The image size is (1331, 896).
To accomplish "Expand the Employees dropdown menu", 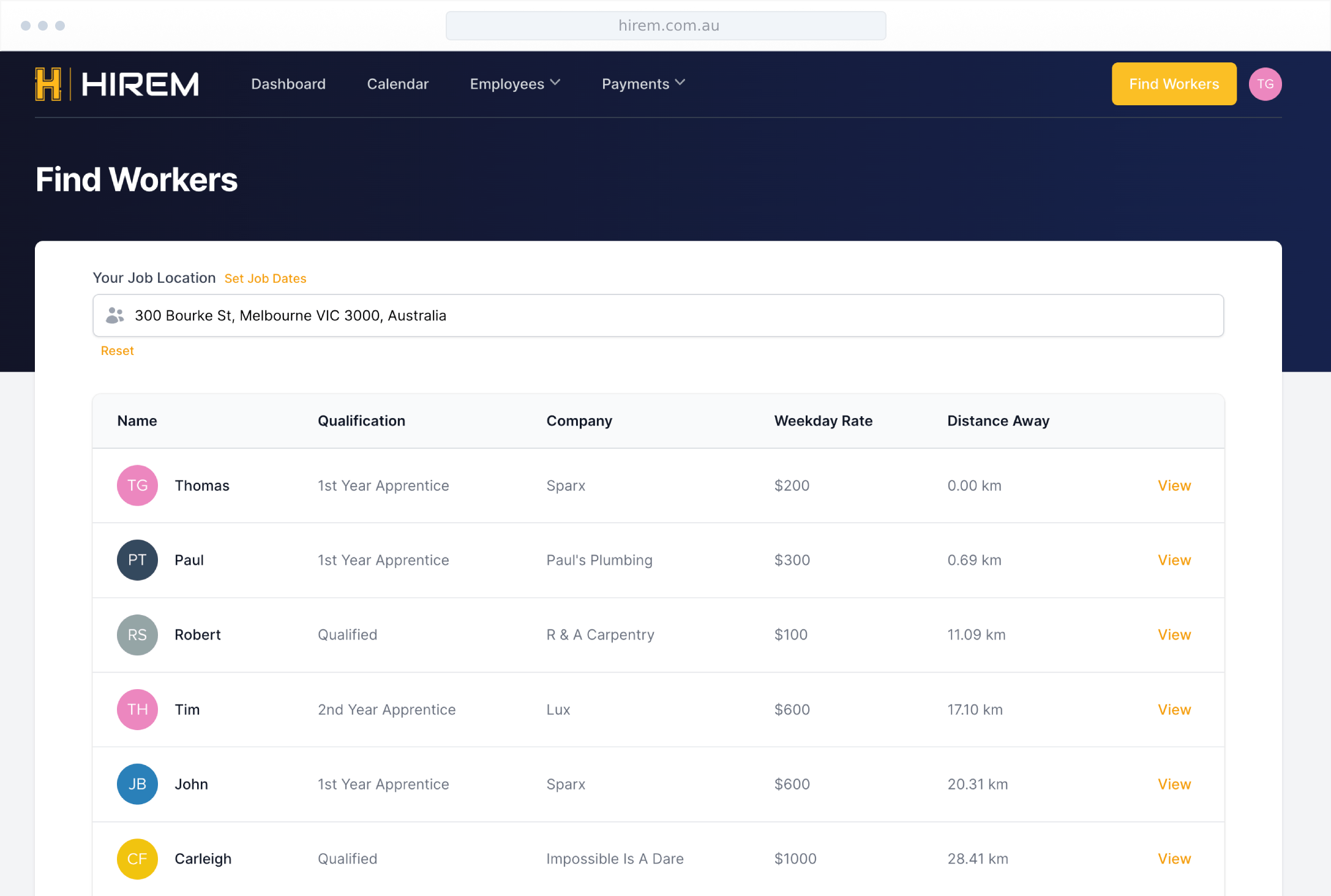I will (x=515, y=84).
